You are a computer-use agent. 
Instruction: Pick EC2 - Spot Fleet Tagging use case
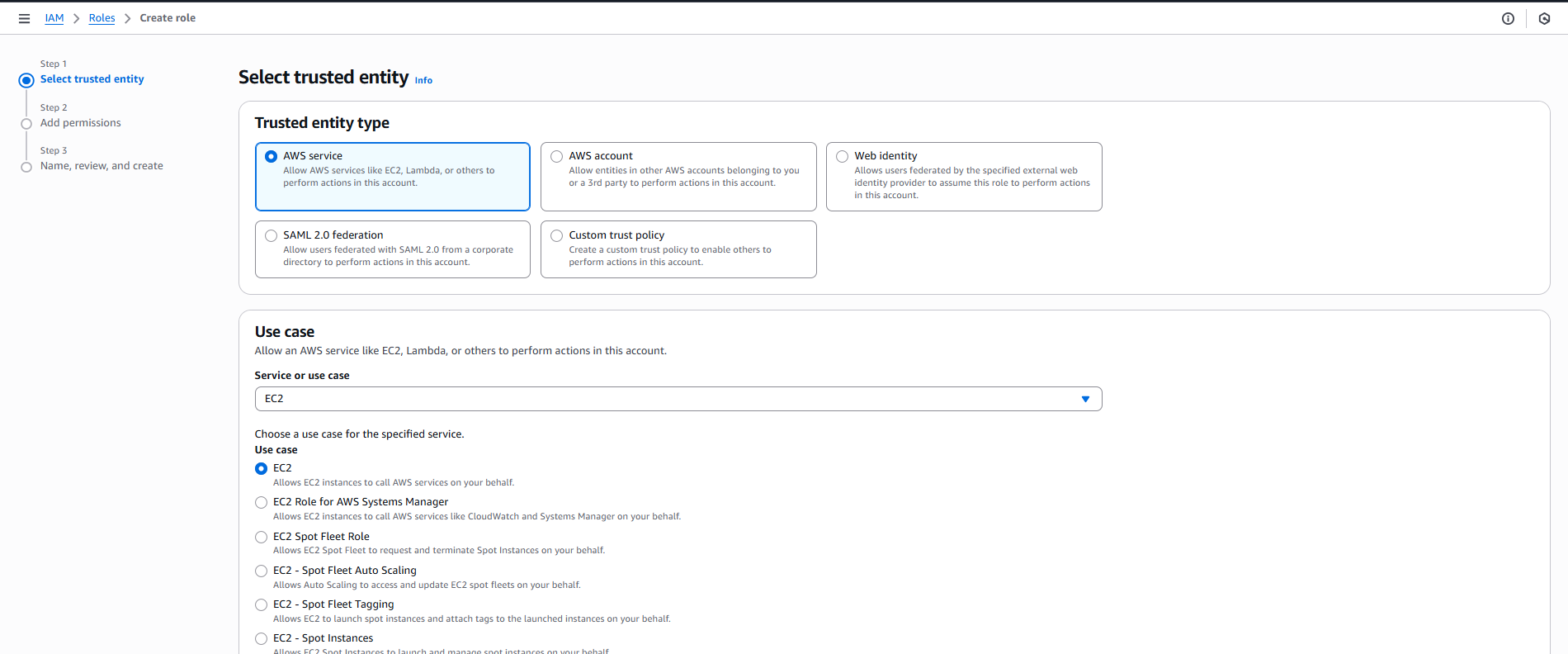tap(262, 604)
